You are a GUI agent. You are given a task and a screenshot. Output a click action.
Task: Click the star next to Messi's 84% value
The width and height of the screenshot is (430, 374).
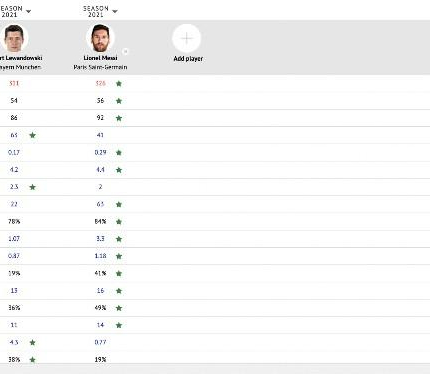coord(119,222)
